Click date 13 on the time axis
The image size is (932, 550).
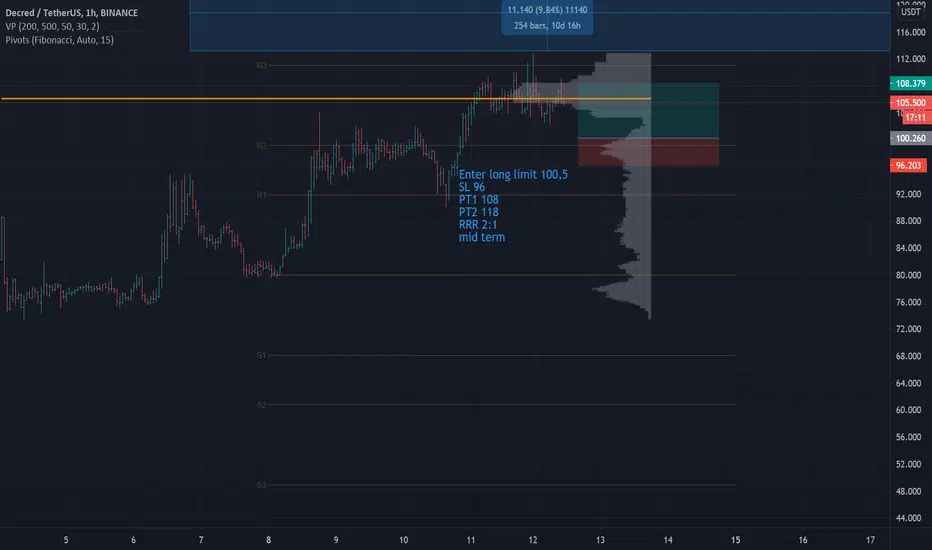[x=600, y=540]
